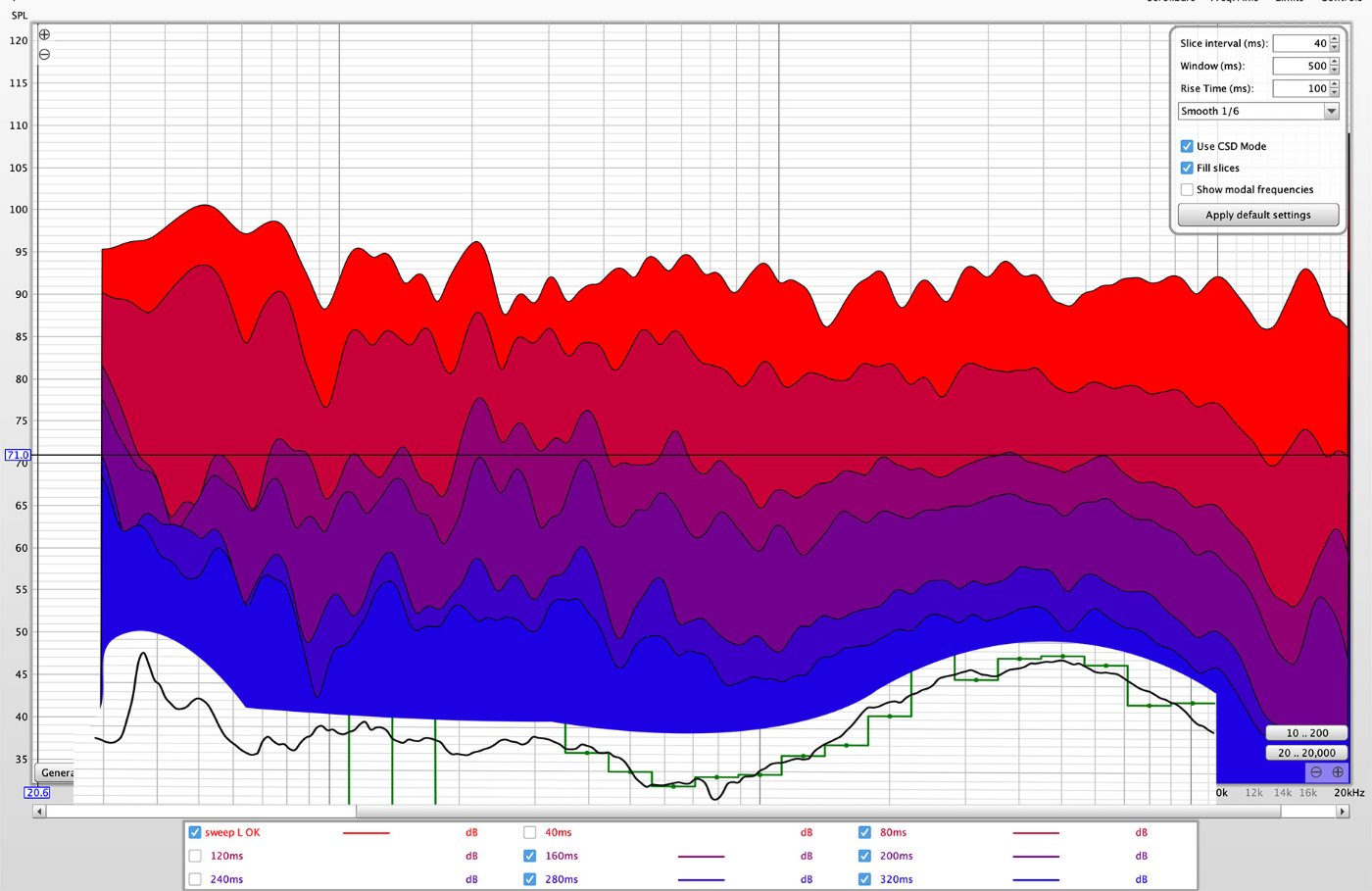Screen dimensions: 1372x891
Task: Set frequency range to 10 .. 200
Action: coord(1306,732)
